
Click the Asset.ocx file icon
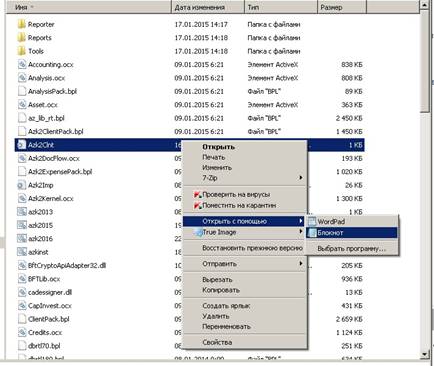click(22, 104)
